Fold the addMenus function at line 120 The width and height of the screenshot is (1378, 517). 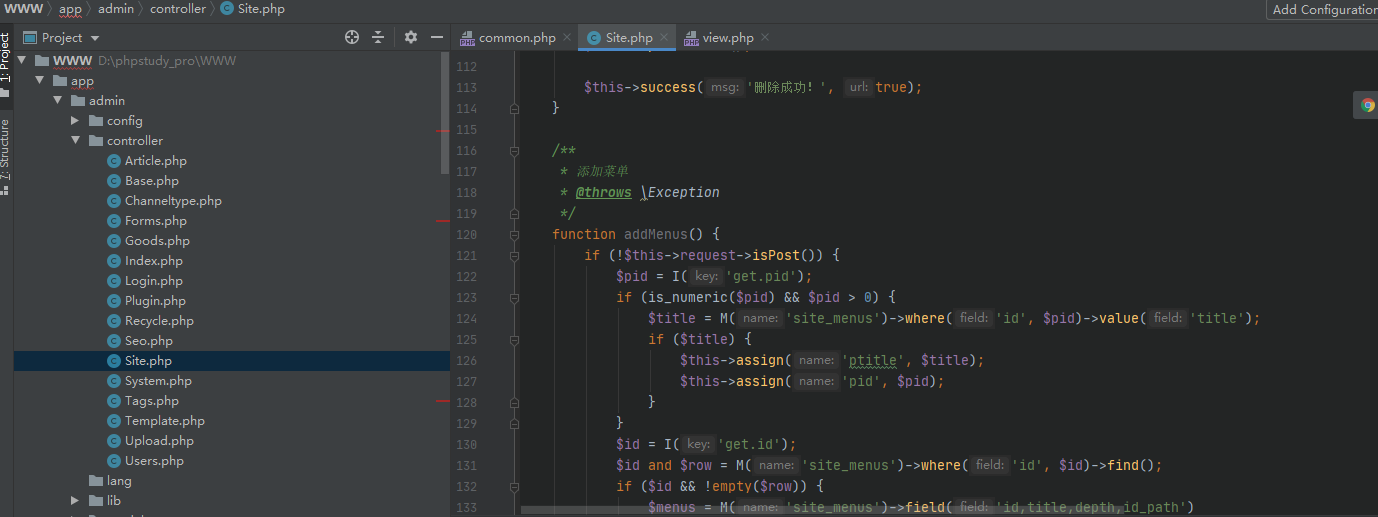point(514,235)
